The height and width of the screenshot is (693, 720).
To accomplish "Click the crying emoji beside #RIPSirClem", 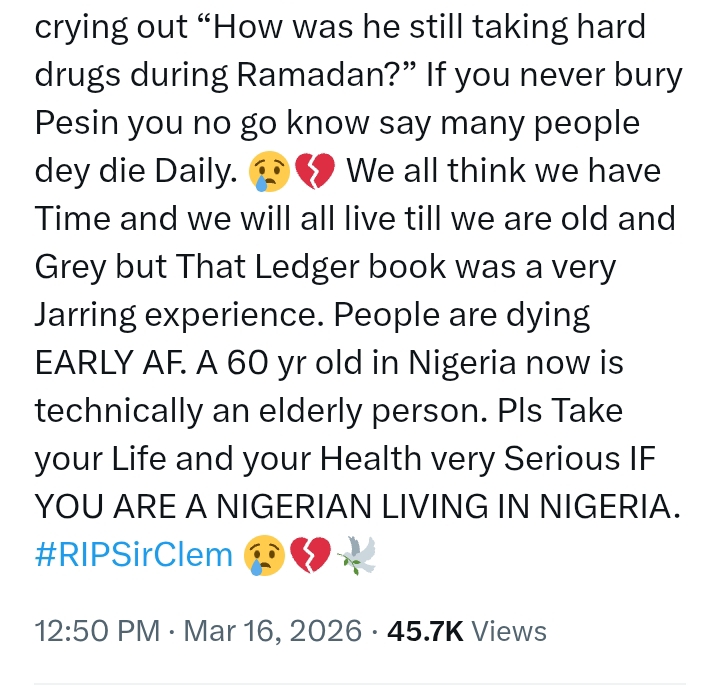I will tap(265, 553).
